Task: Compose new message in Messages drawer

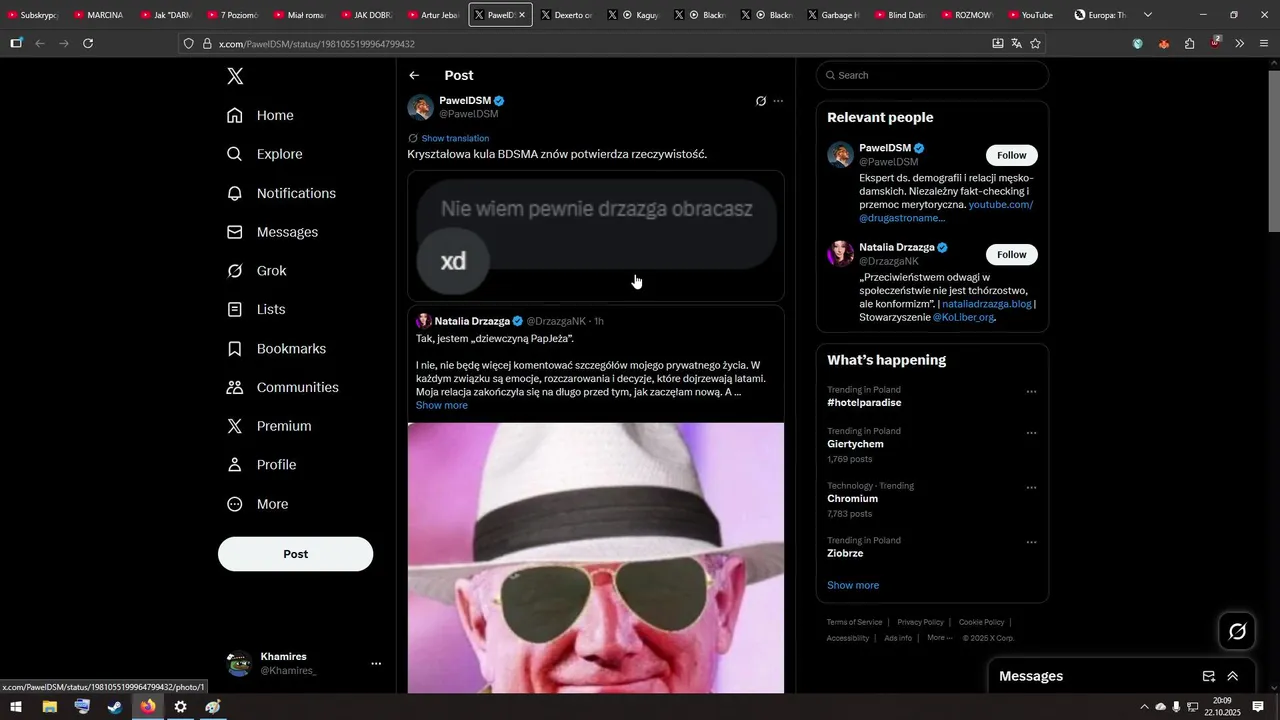Action: tap(1208, 677)
